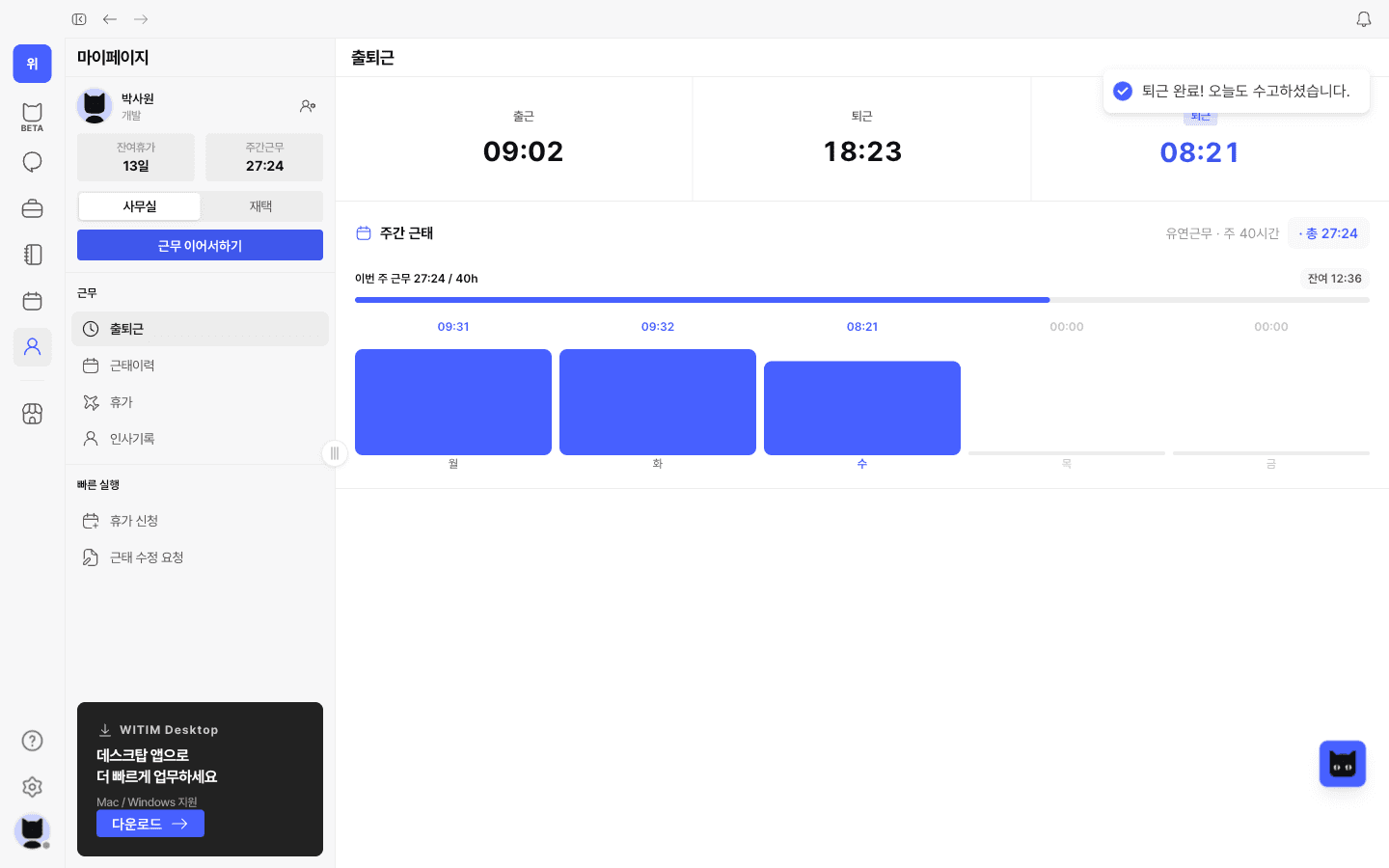Select the person icon in the left rail

(32, 347)
